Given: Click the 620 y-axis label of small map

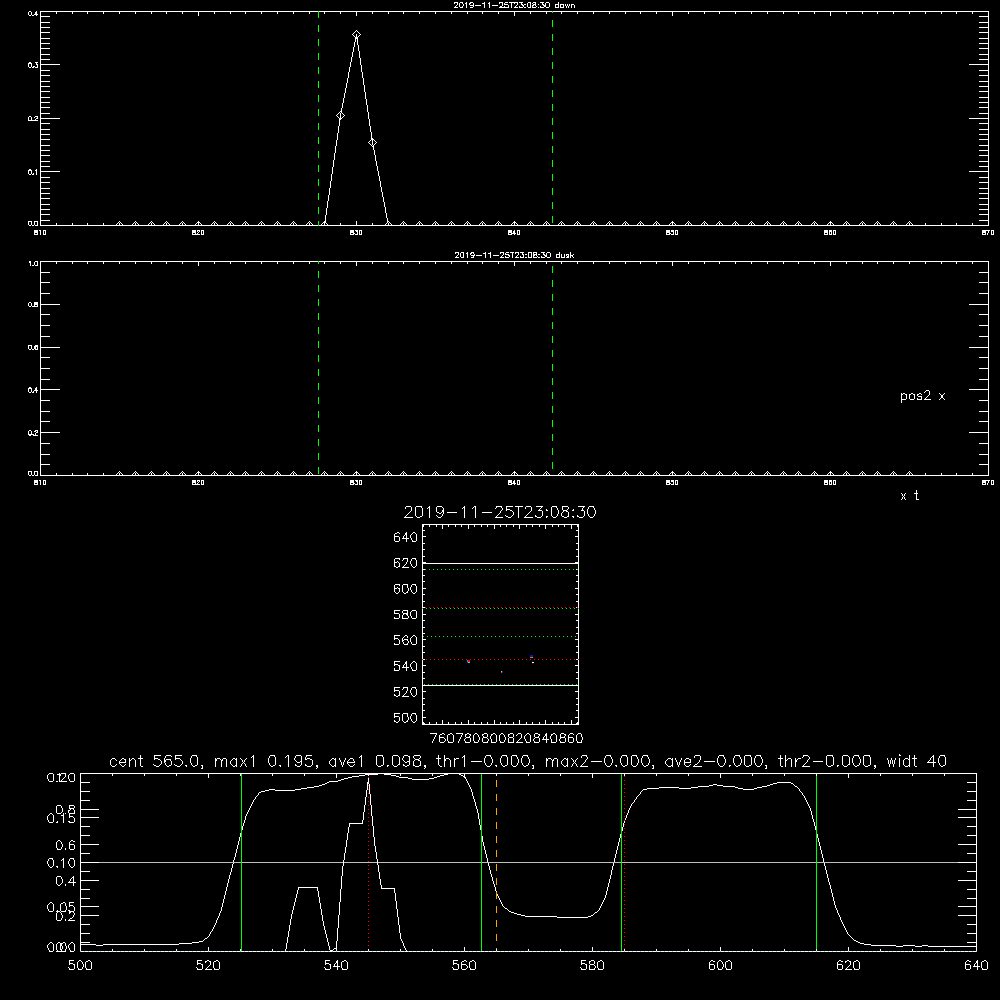Looking at the screenshot, I should pos(405,563).
